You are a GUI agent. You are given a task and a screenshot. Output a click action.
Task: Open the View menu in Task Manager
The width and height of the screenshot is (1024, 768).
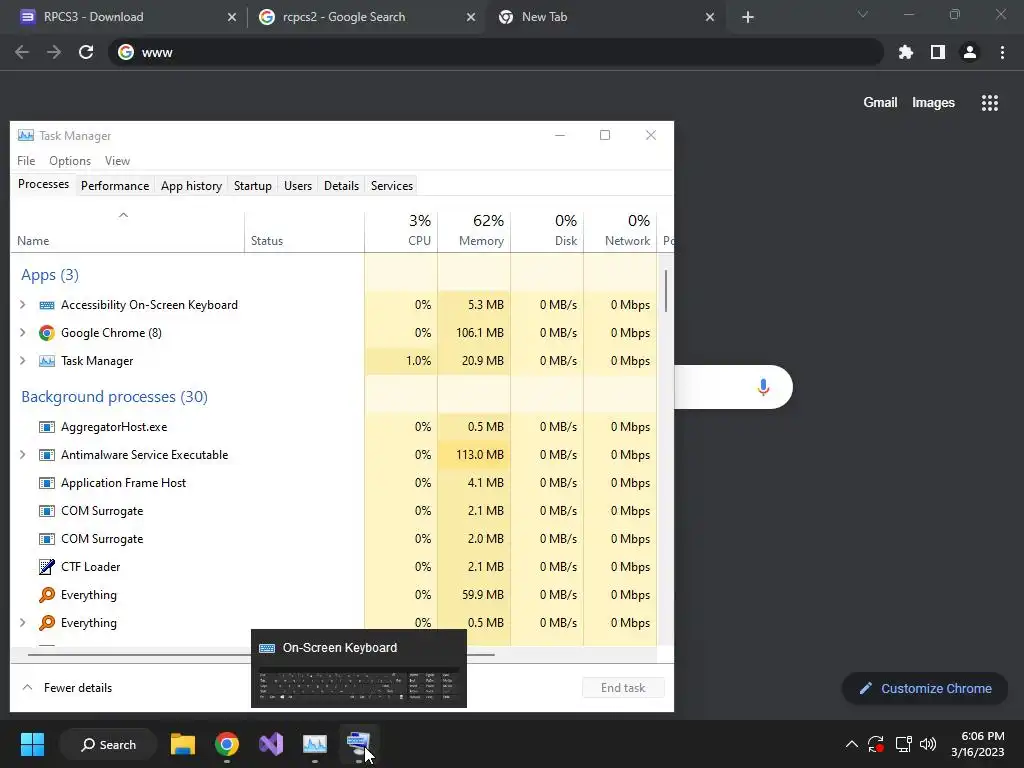(x=118, y=161)
